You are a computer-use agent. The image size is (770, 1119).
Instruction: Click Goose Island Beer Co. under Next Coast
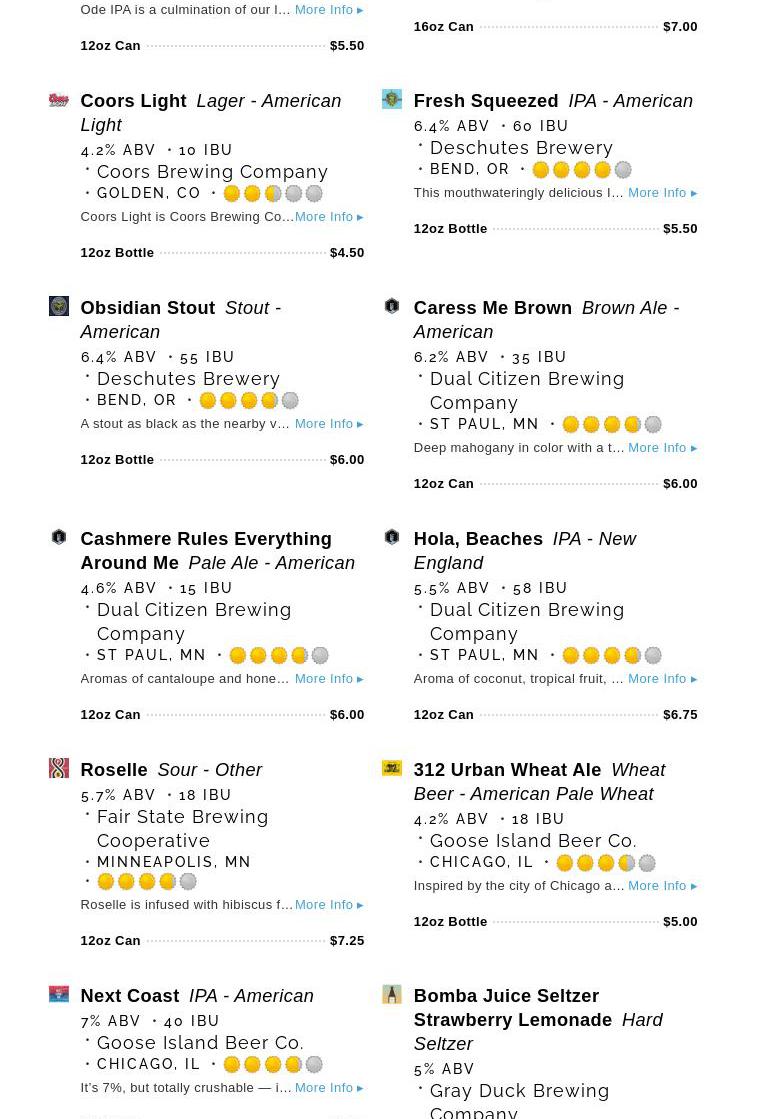(x=200, y=1043)
